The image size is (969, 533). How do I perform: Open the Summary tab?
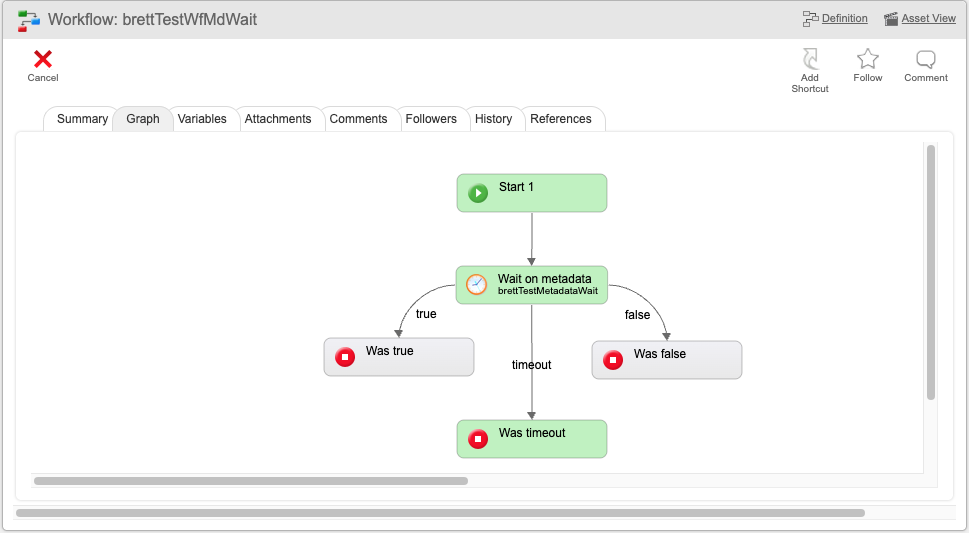[x=82, y=119]
